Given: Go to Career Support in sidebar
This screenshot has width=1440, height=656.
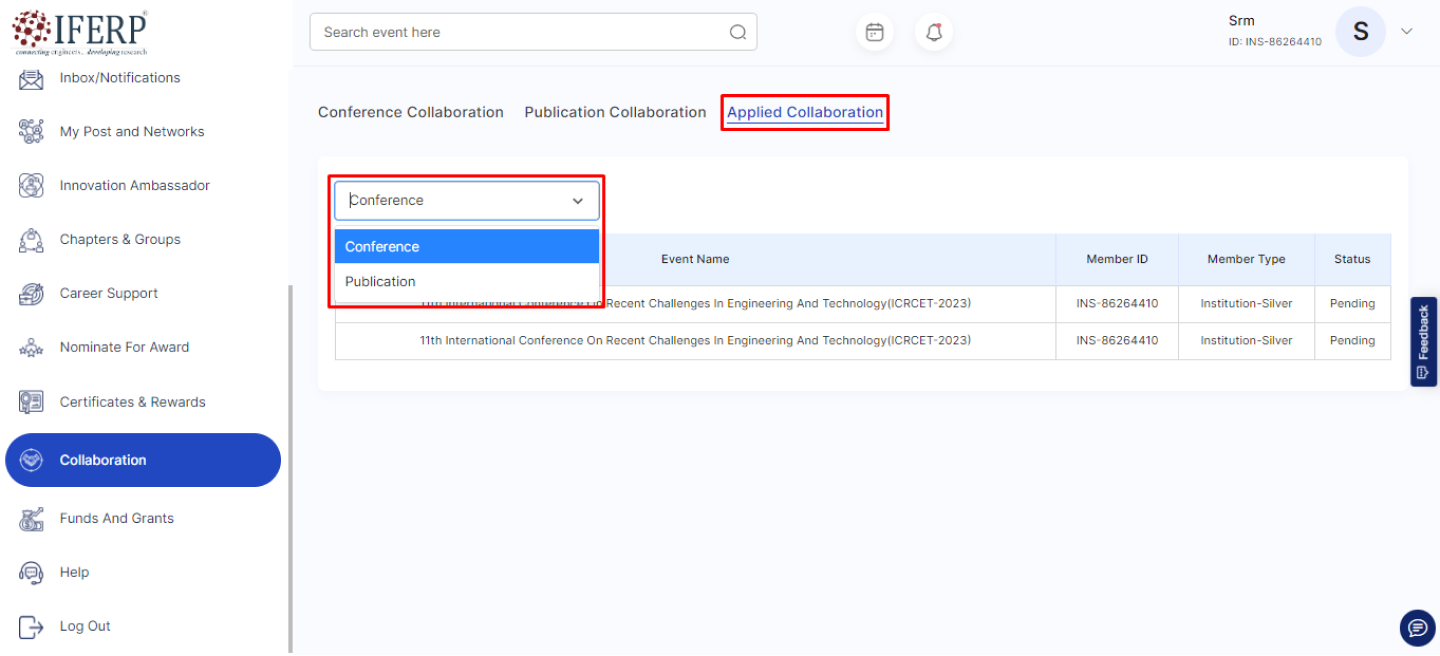Looking at the screenshot, I should (x=108, y=293).
